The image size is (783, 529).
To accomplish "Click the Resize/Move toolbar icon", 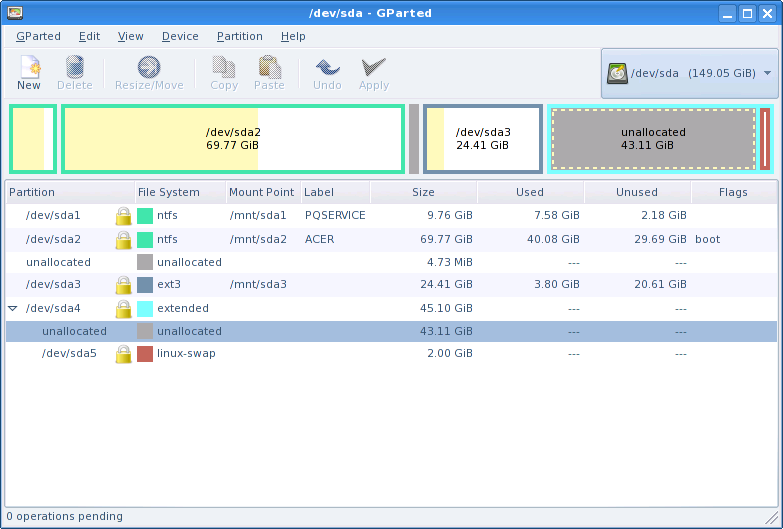I will pyautogui.click(x=149, y=67).
